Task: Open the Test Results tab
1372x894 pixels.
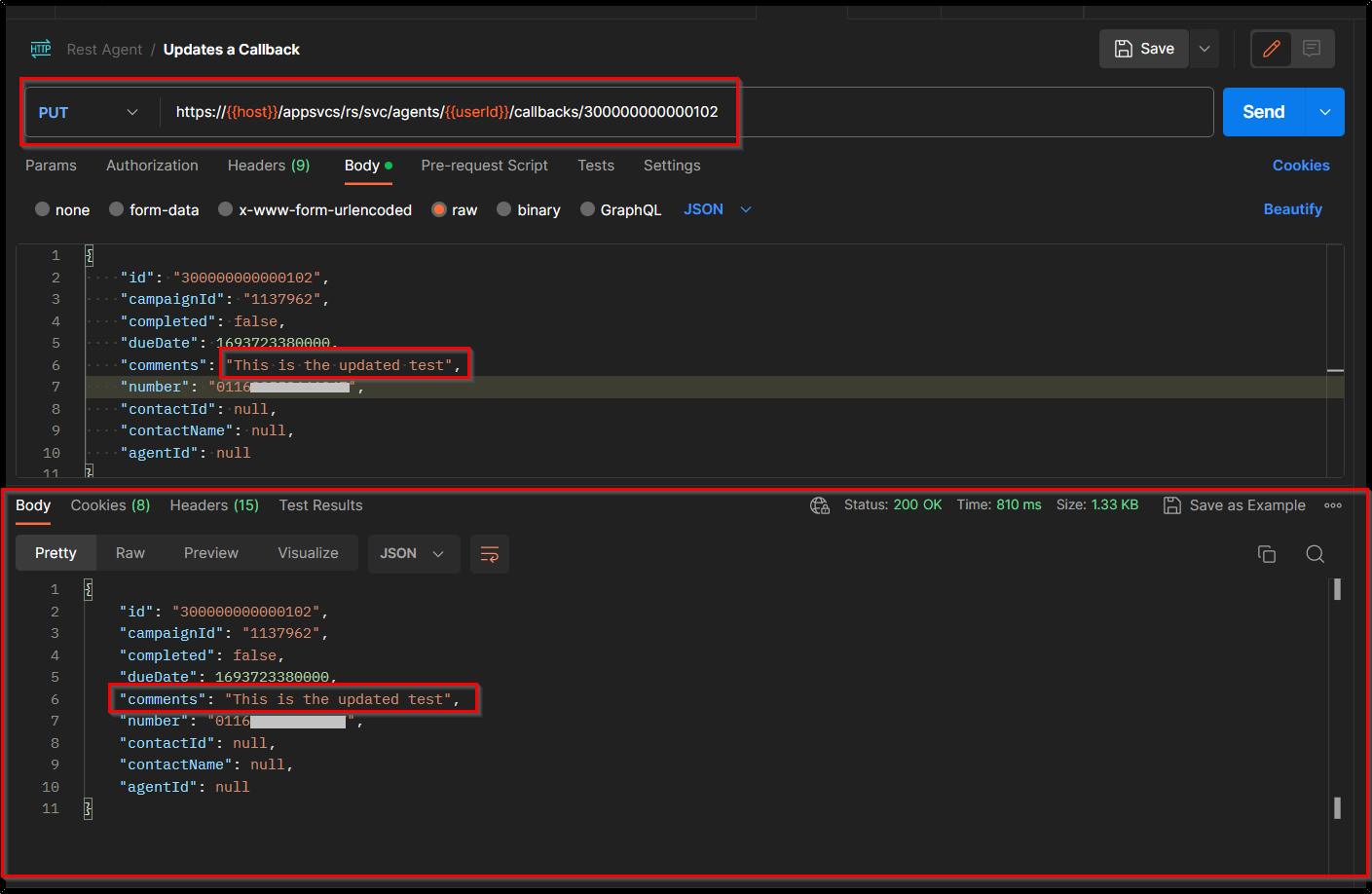Action: coord(320,505)
